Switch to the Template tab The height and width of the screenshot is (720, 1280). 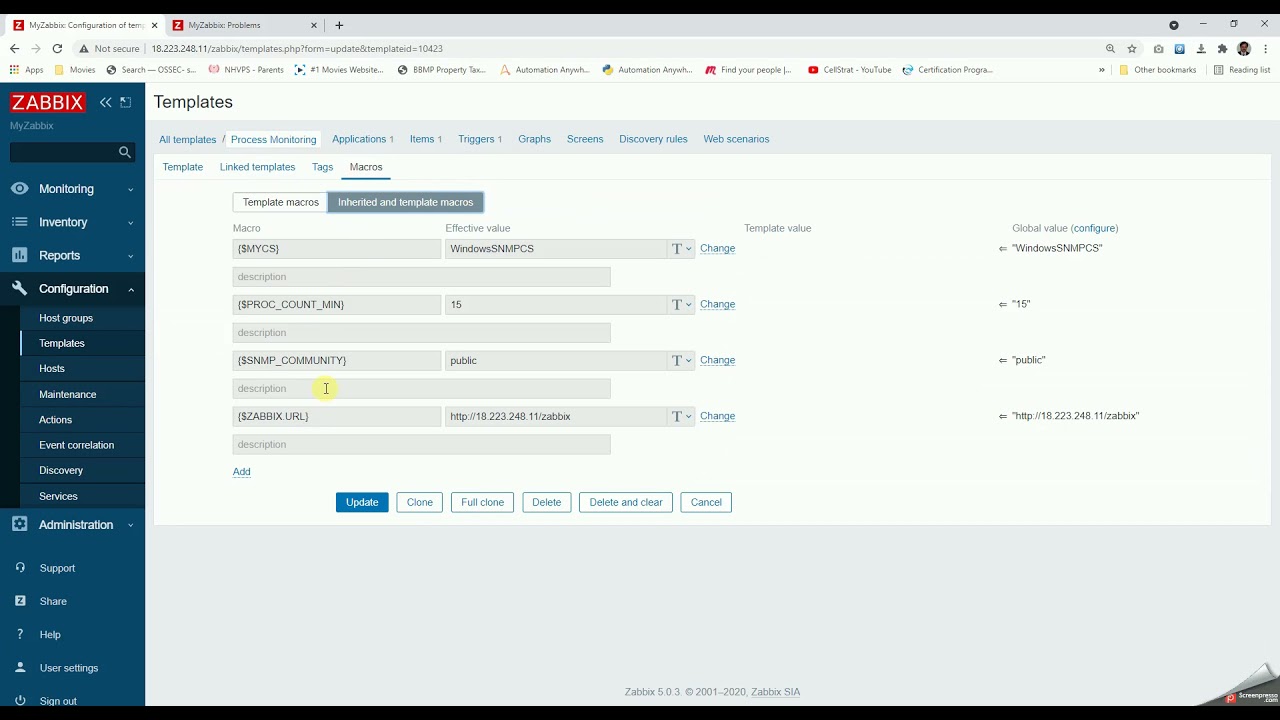[x=183, y=167]
